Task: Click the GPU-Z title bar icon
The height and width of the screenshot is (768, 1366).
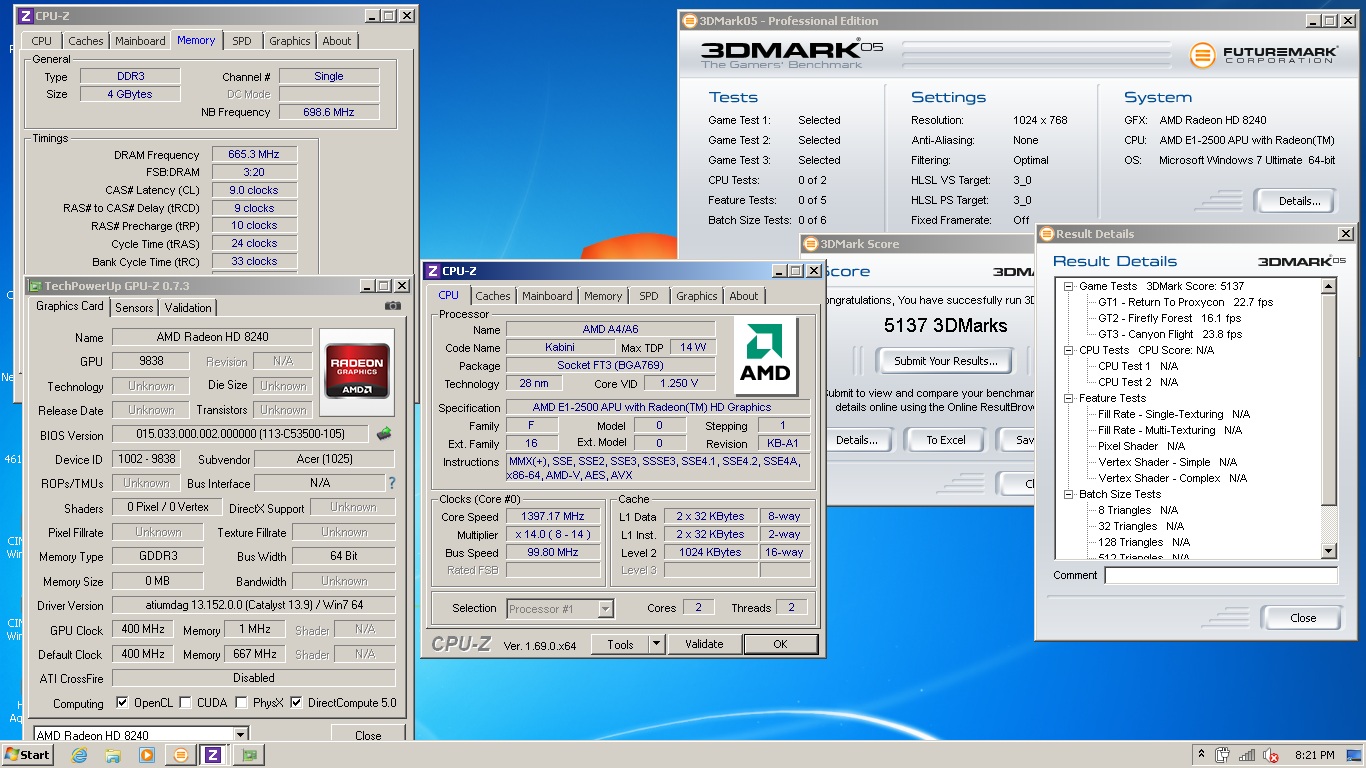Action: tap(35, 286)
